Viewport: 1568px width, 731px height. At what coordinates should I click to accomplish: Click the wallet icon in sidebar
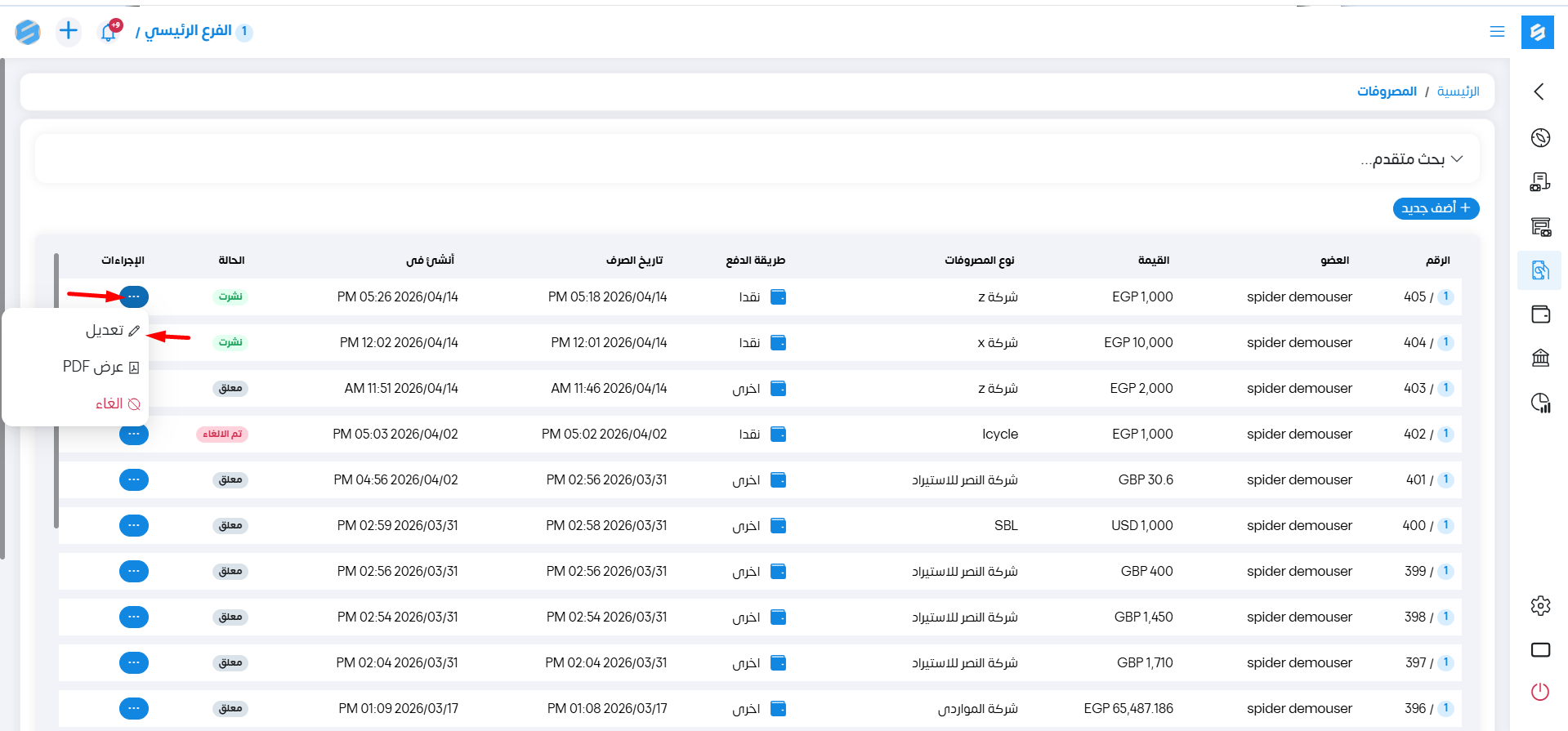pos(1540,314)
